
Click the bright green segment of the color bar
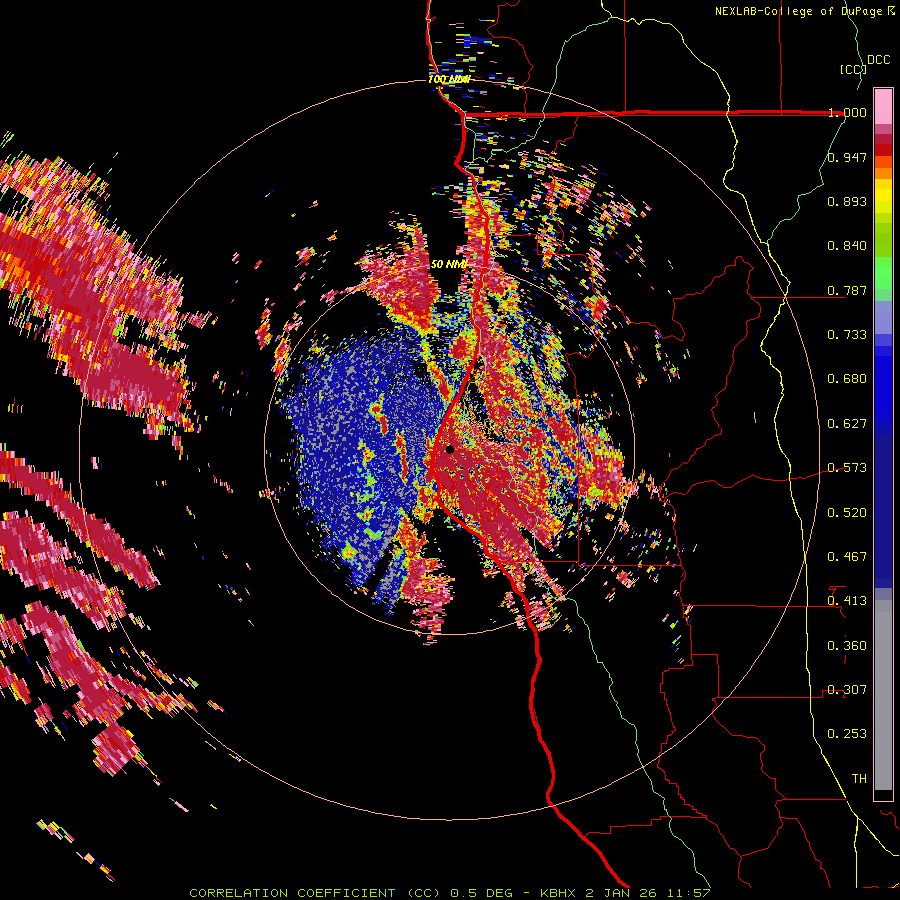coord(883,273)
